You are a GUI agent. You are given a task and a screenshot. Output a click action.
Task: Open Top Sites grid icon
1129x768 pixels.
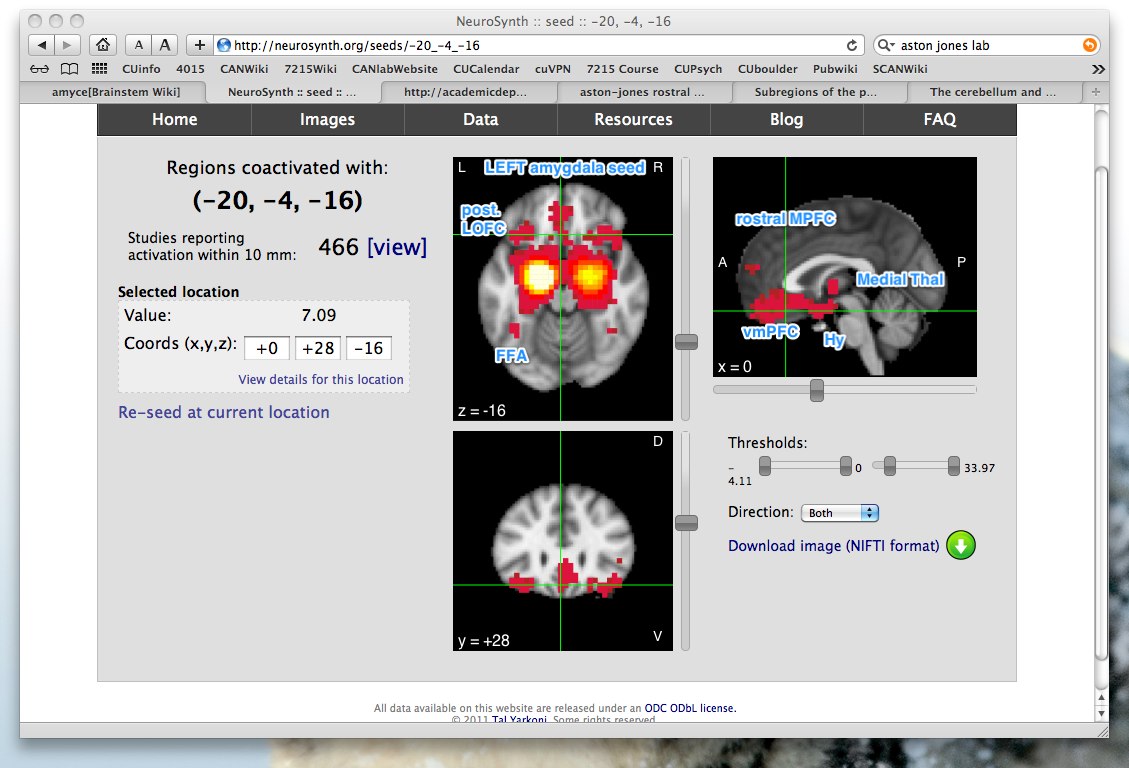click(99, 69)
